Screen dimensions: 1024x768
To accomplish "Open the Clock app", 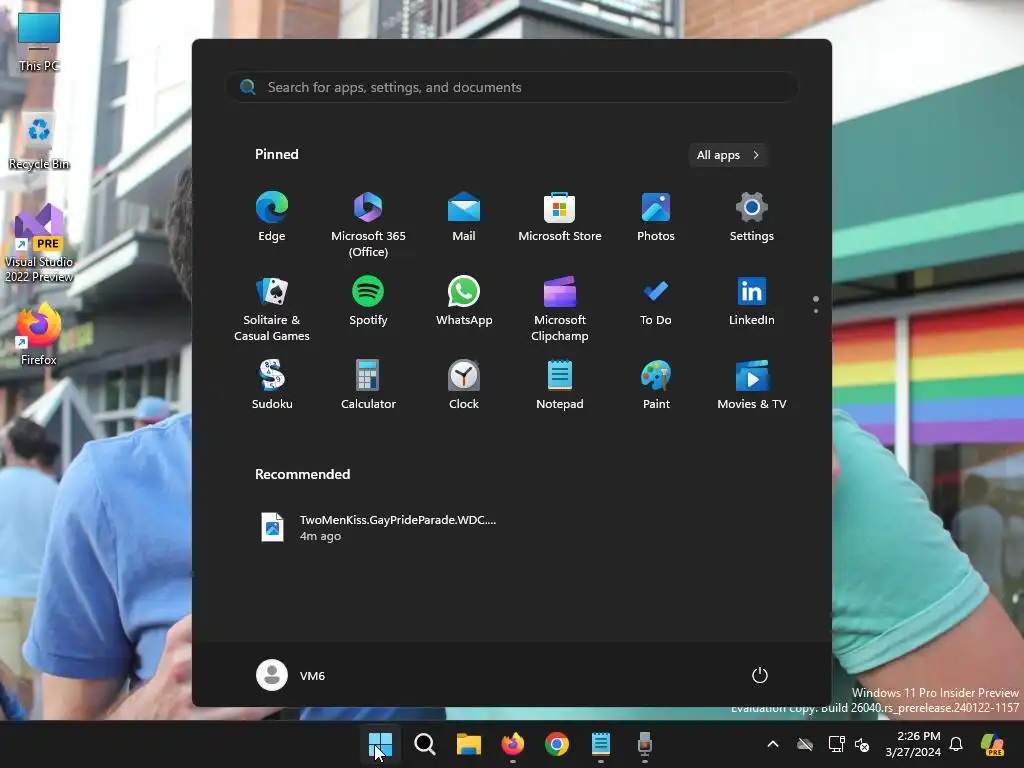I will click(464, 385).
